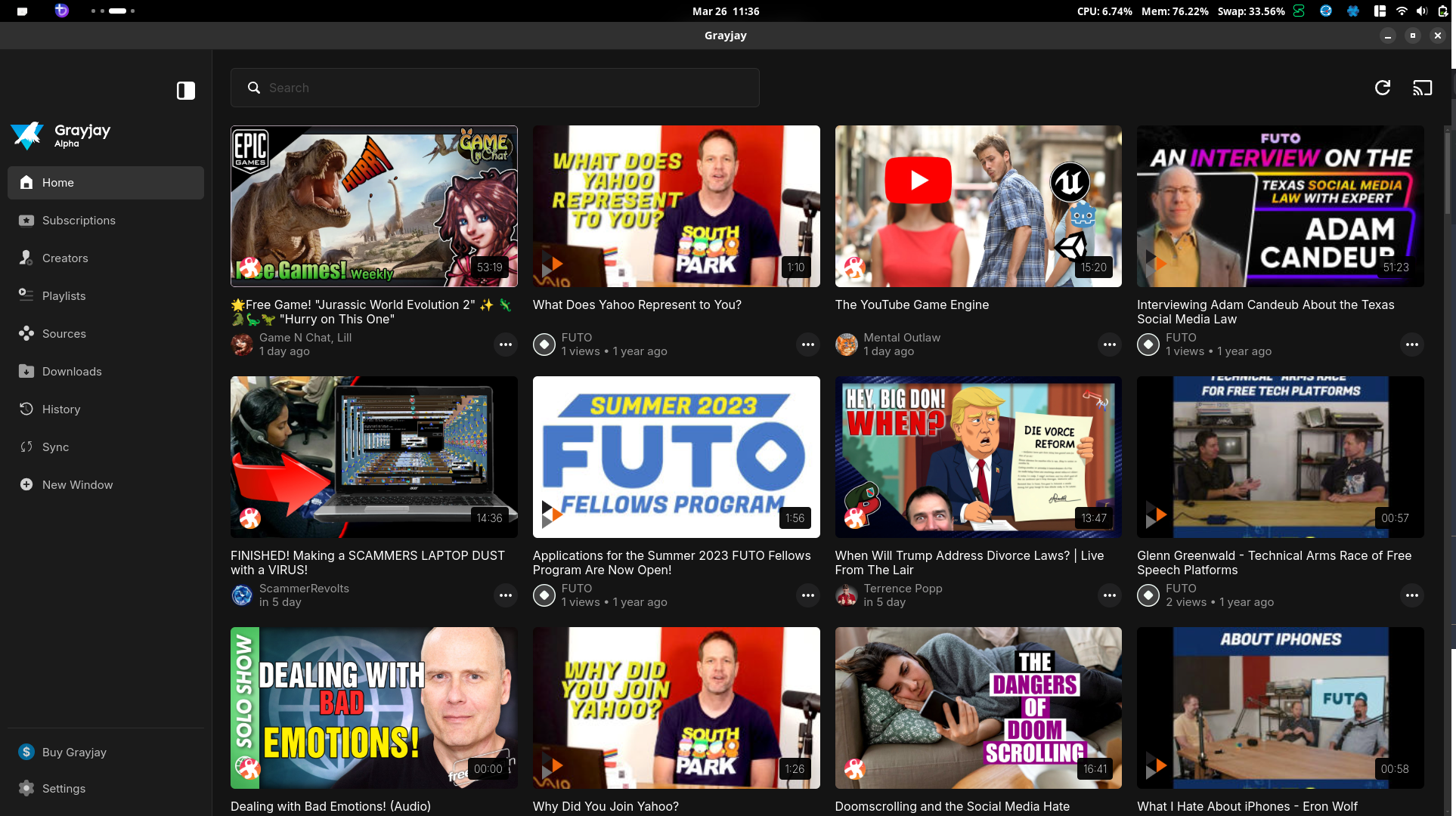Click Game N Chat channel avatar
The image size is (1456, 816).
pyautogui.click(x=242, y=345)
